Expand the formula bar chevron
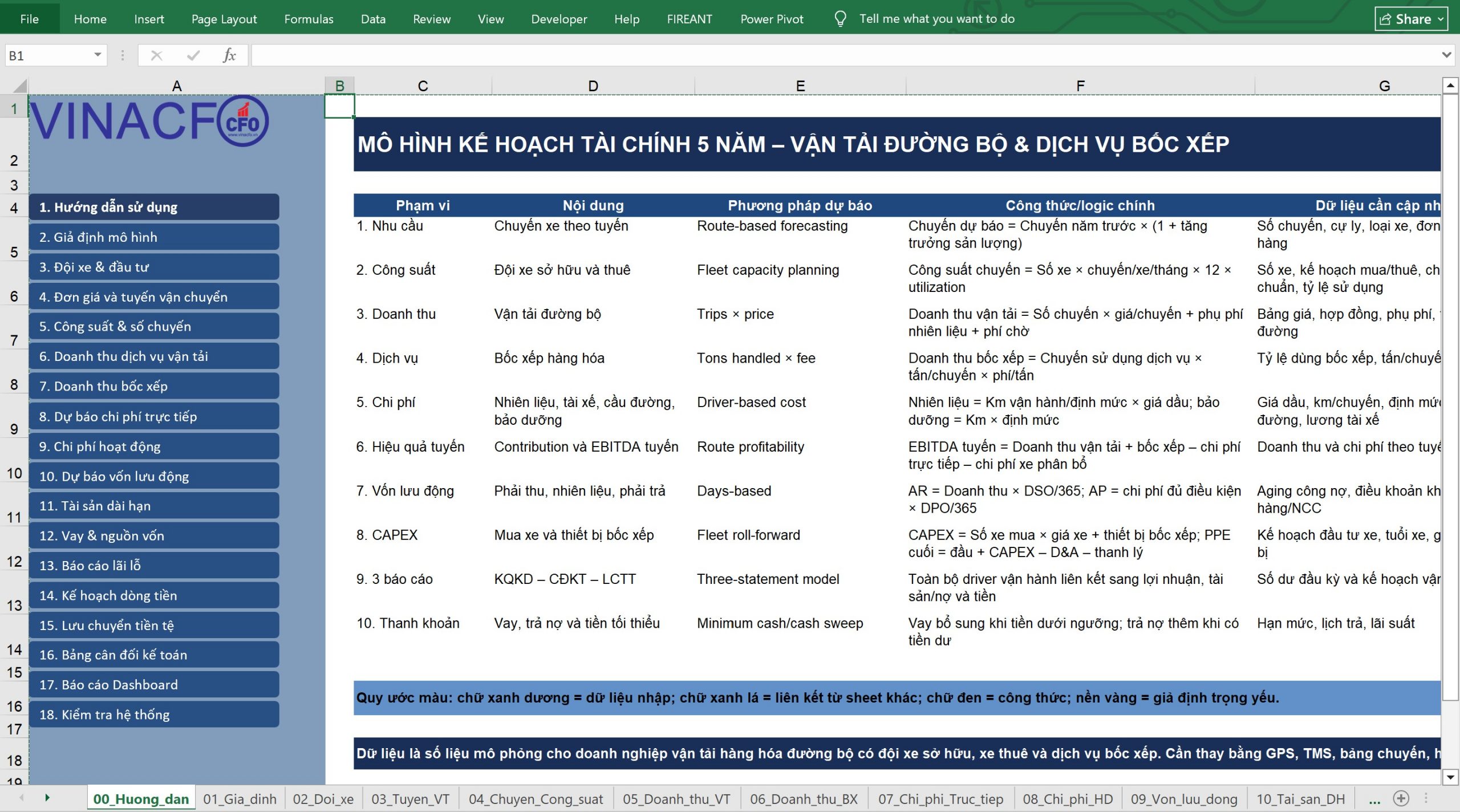The width and height of the screenshot is (1460, 812). point(1446,55)
